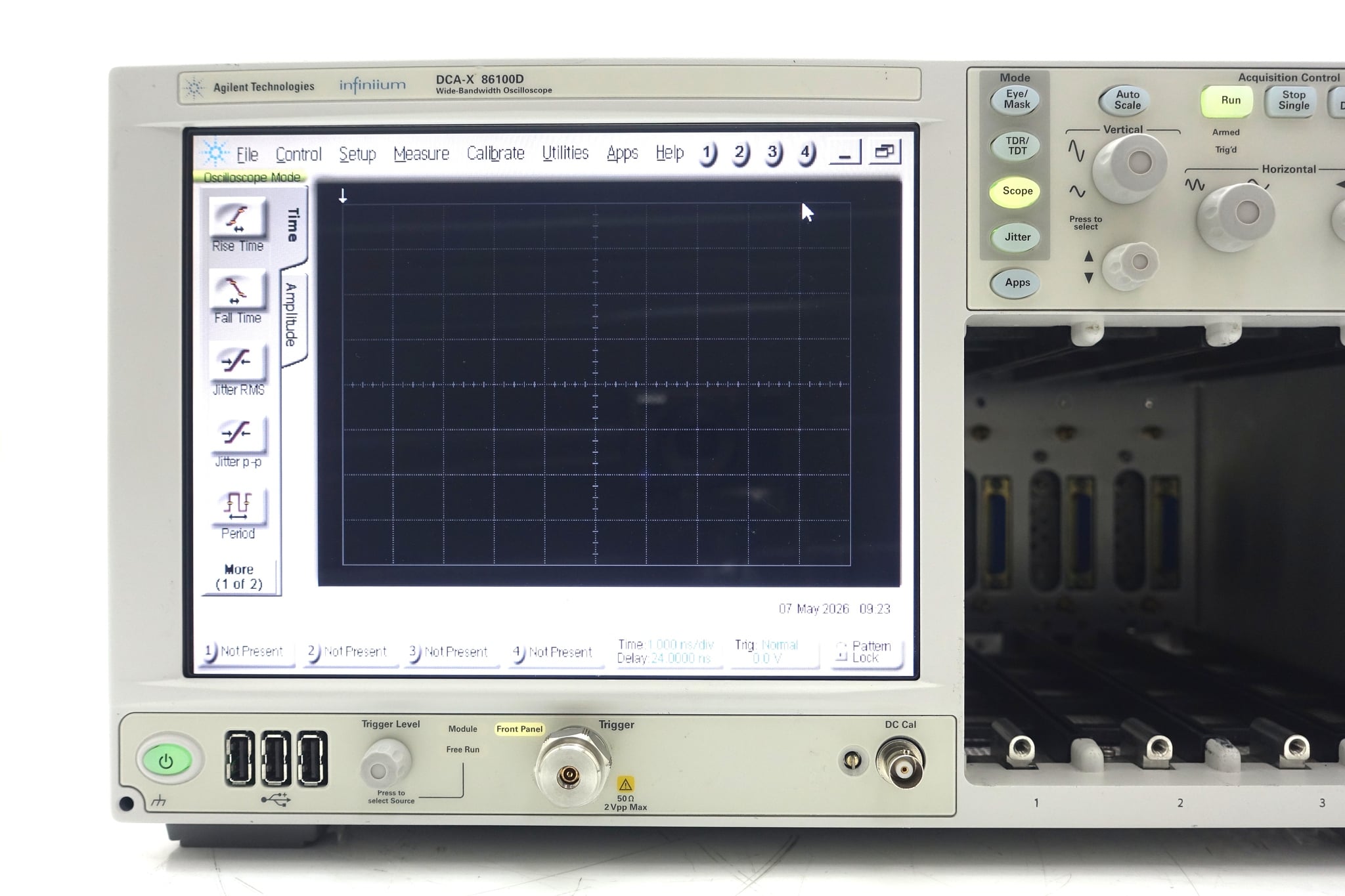Click the Oscilloscope Mode label
The height and width of the screenshot is (896, 1345).
[x=251, y=177]
